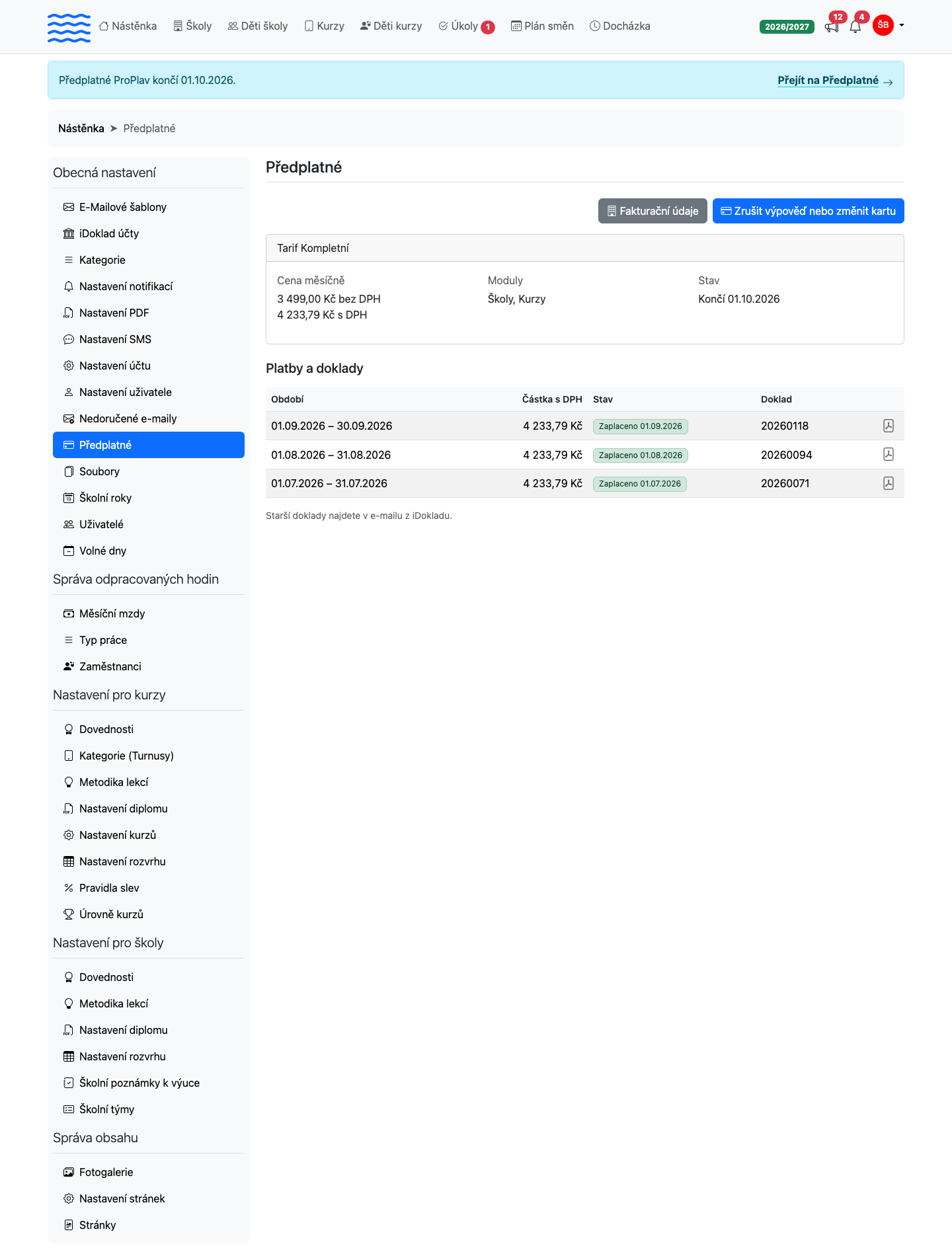Viewport: 952px width, 1254px height.
Task: Click Zrušit výpověď nebo změnit kartu
Action: point(808,211)
